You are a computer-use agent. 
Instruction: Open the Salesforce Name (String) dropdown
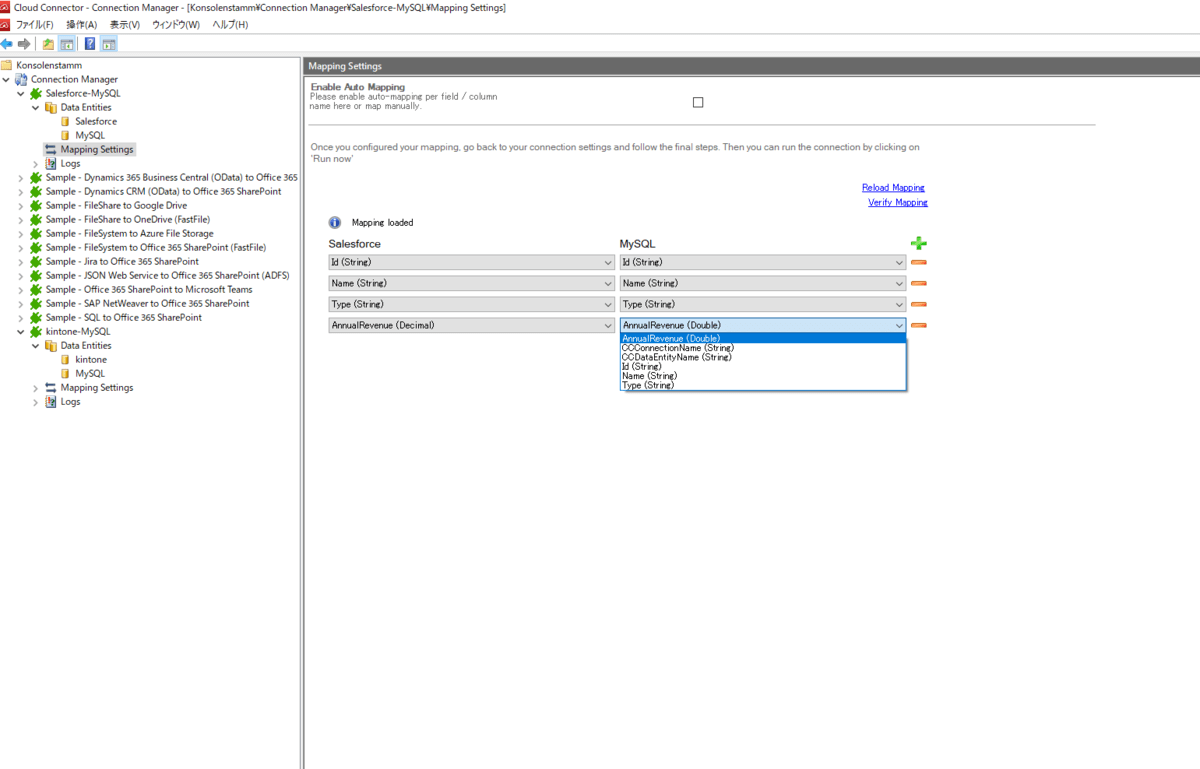pos(471,283)
